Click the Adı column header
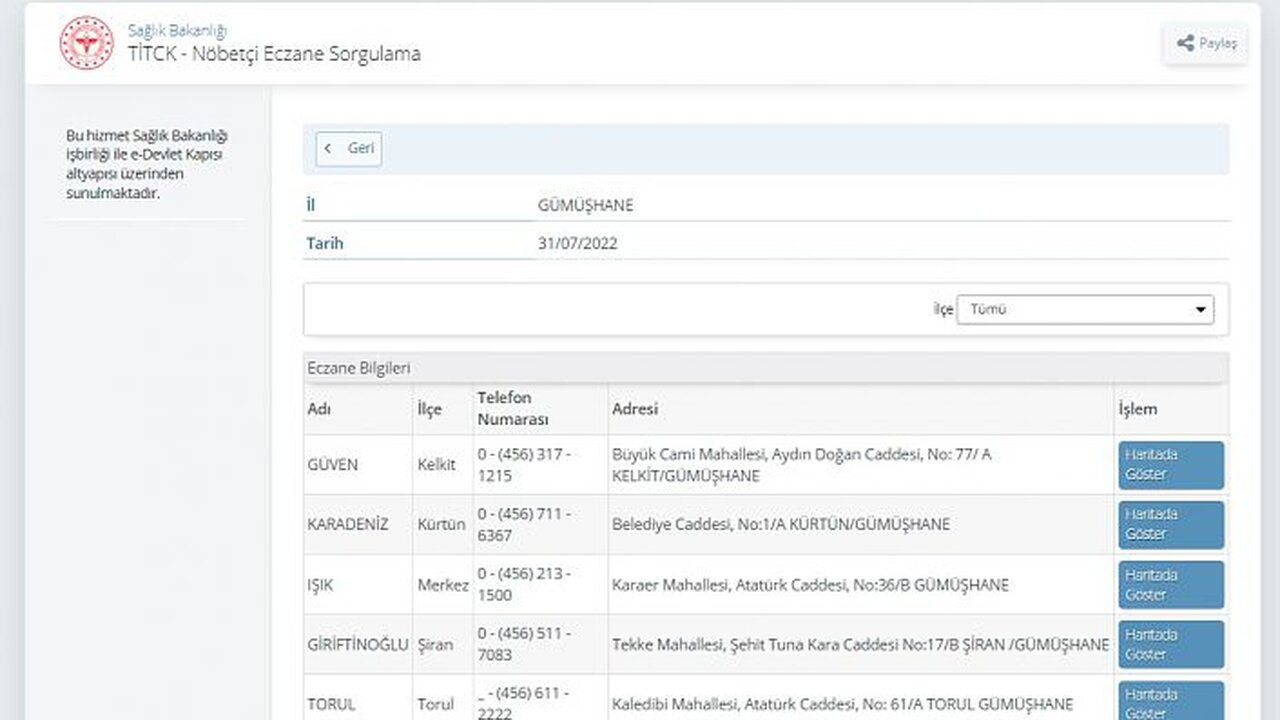This screenshot has width=1280, height=720. pyautogui.click(x=320, y=409)
